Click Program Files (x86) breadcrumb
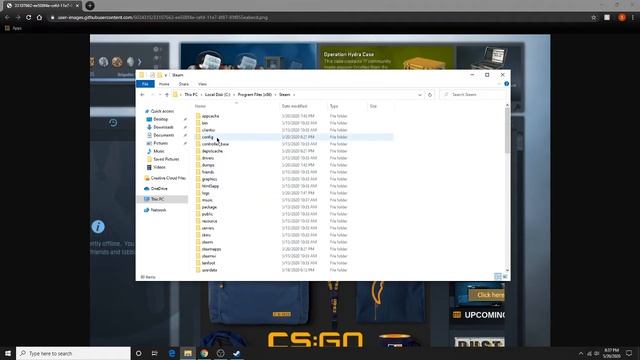 [255, 95]
